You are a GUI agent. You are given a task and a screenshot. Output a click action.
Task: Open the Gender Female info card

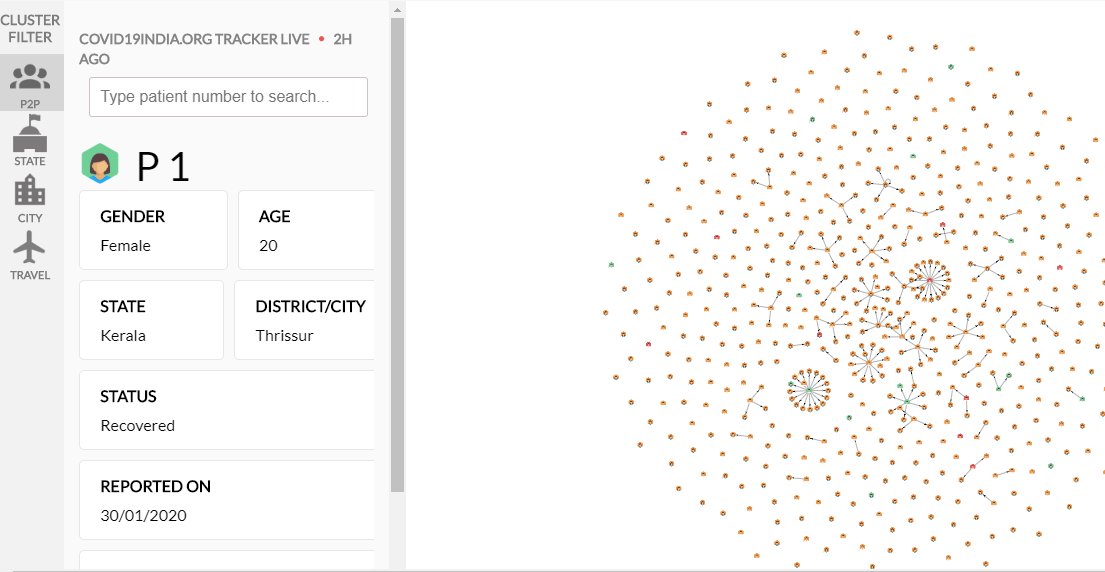(153, 230)
